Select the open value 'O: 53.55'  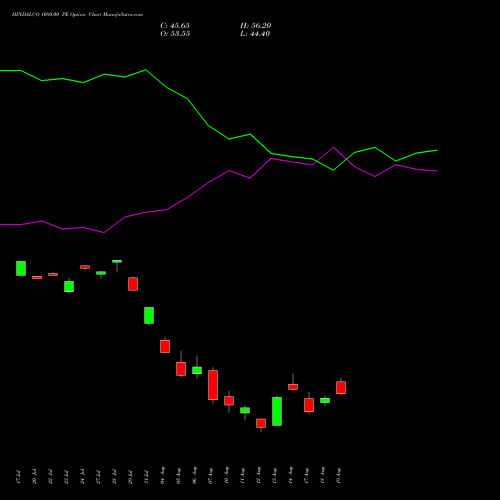pyautogui.click(x=175, y=34)
